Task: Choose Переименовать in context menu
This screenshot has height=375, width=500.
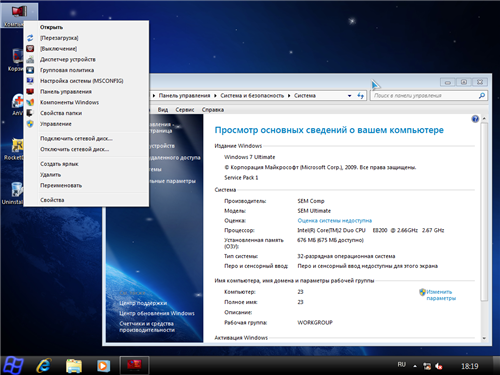Action: [x=61, y=185]
